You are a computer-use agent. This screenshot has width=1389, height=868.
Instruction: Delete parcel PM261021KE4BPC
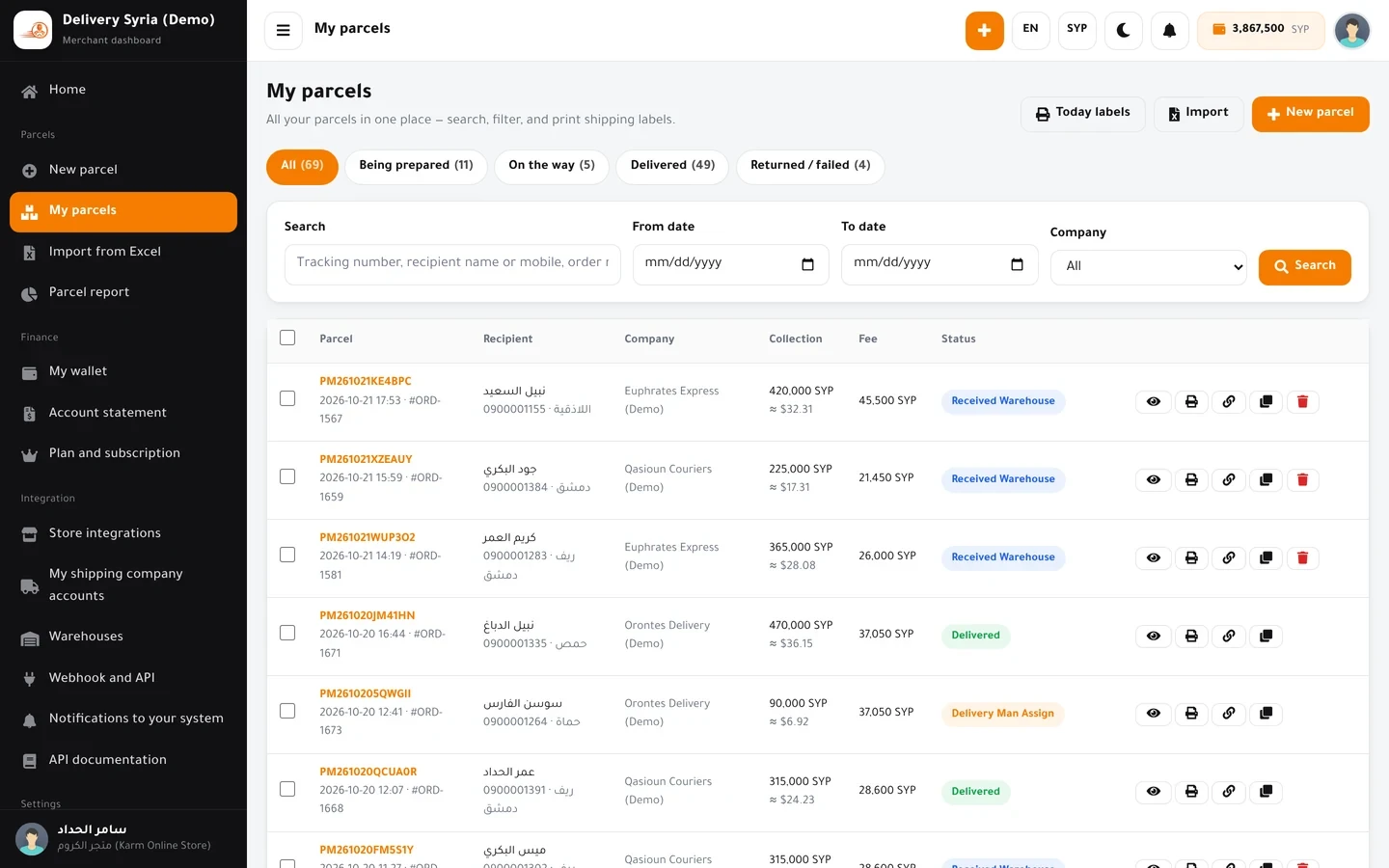click(x=1302, y=401)
